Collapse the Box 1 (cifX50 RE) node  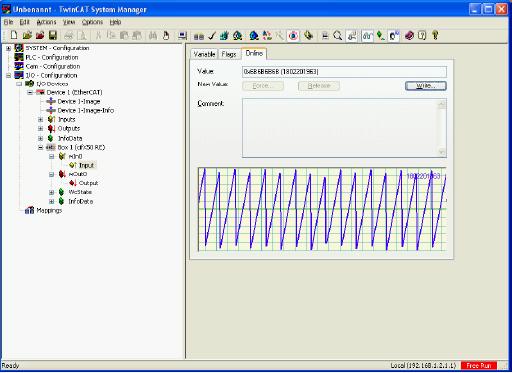[x=41, y=147]
